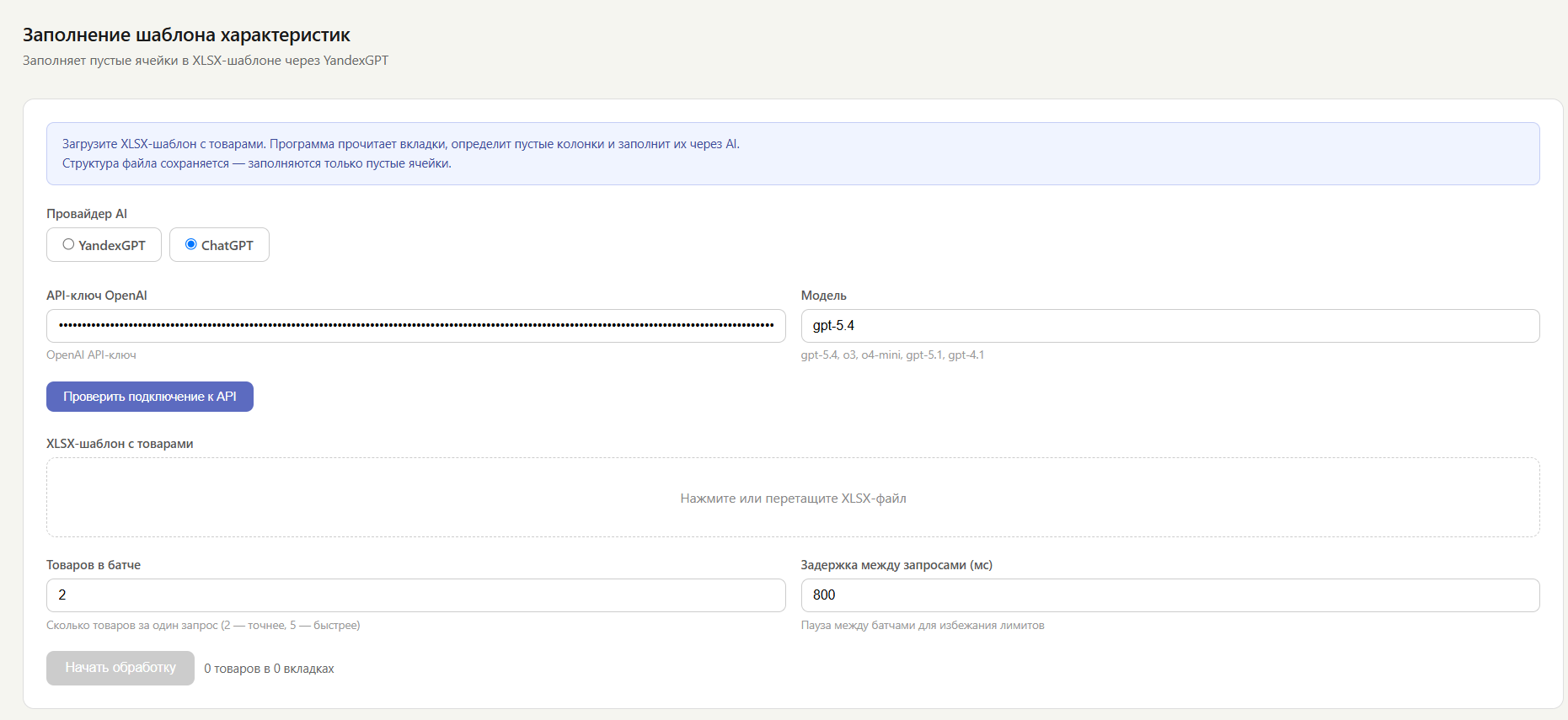1568x720 pixels.
Task: Click the Задержка между запросами field
Action: [x=1169, y=595]
